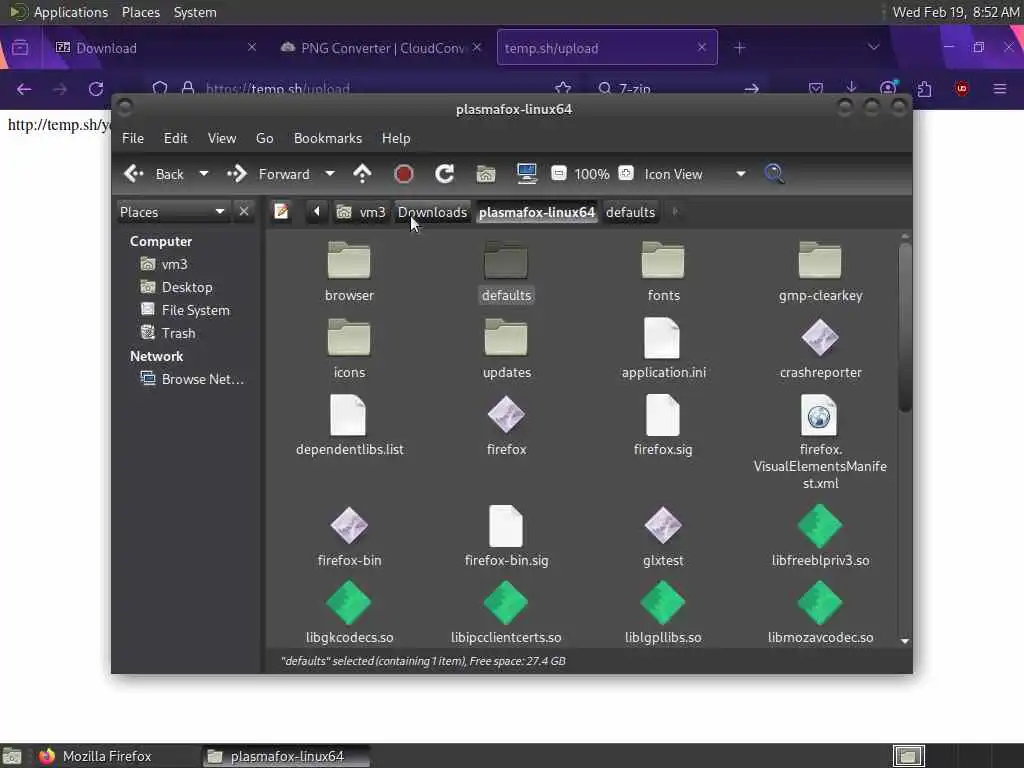Screen dimensions: 1024x768
Task: Show earlier path buttons with left arrow
Action: (x=317, y=212)
